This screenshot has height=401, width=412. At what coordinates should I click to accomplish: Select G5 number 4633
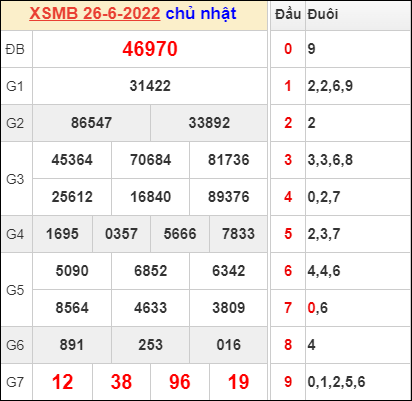tap(150, 308)
